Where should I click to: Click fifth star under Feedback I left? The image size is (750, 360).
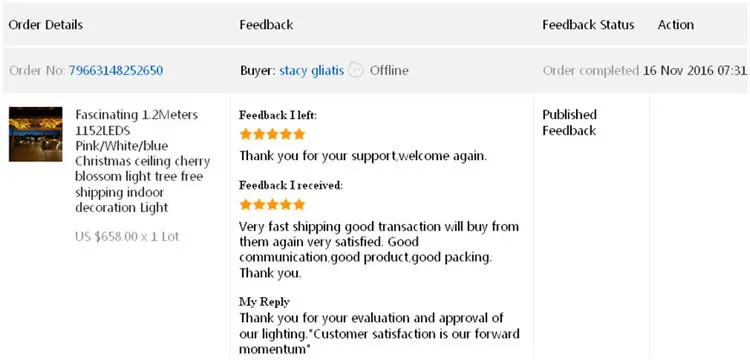tap(299, 134)
